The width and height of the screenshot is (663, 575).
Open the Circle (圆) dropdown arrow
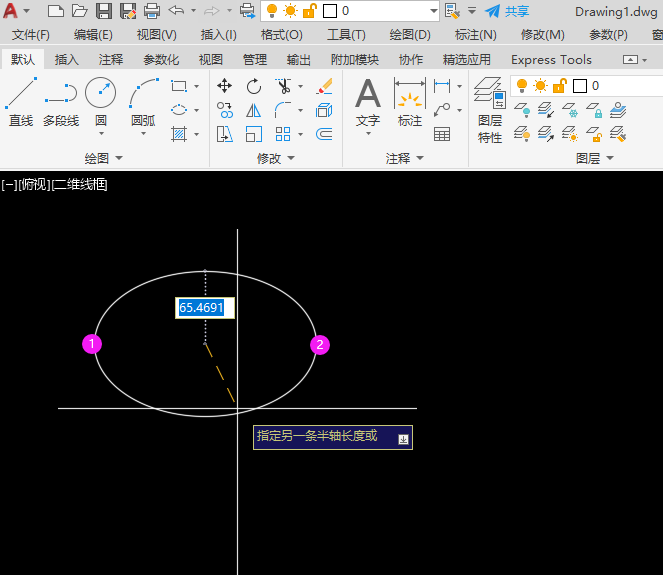[100, 134]
